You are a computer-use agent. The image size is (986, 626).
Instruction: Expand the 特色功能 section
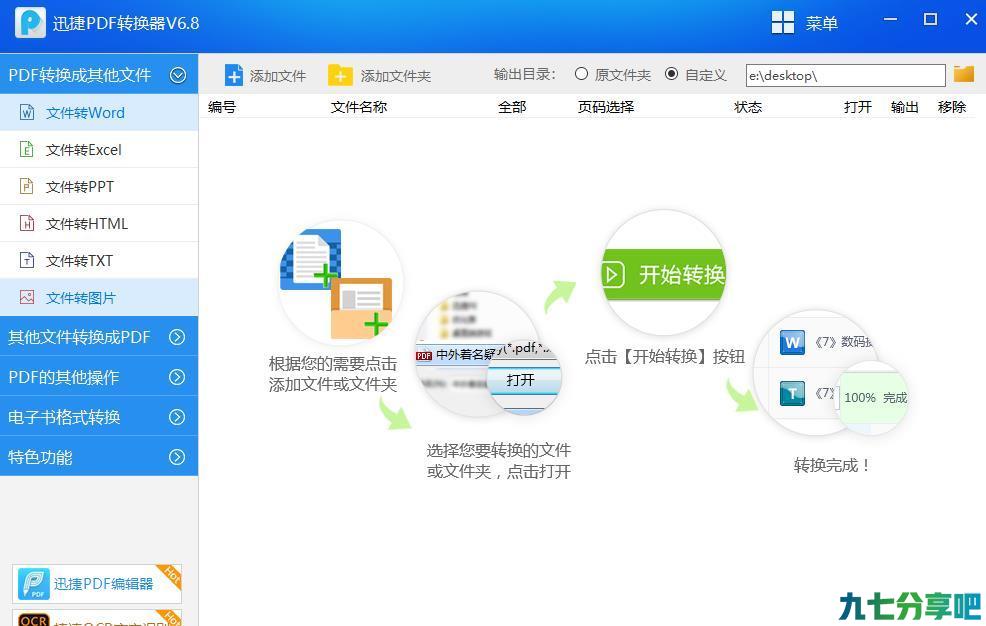(177, 457)
